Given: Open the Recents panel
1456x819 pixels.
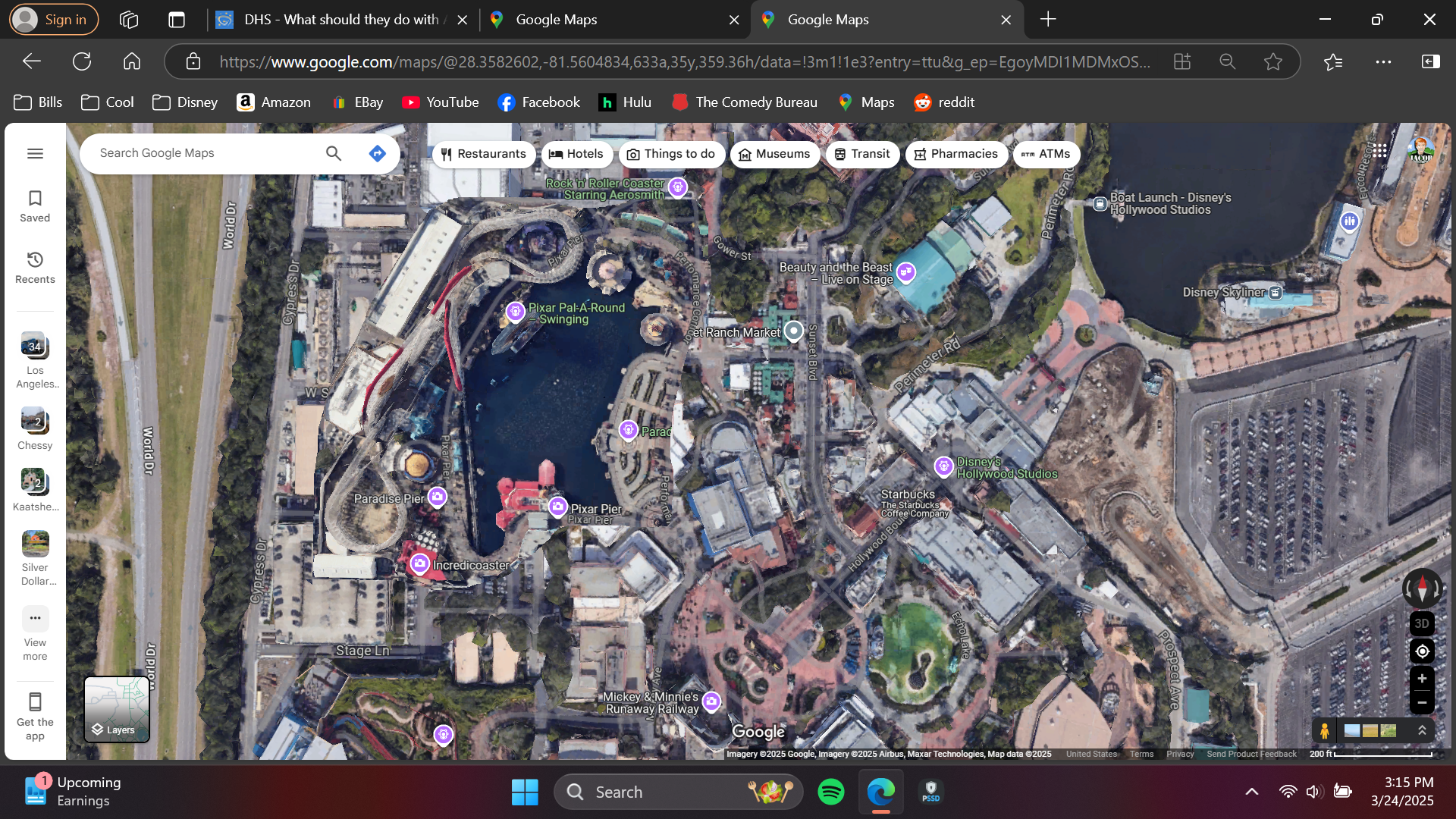Looking at the screenshot, I should [x=35, y=268].
